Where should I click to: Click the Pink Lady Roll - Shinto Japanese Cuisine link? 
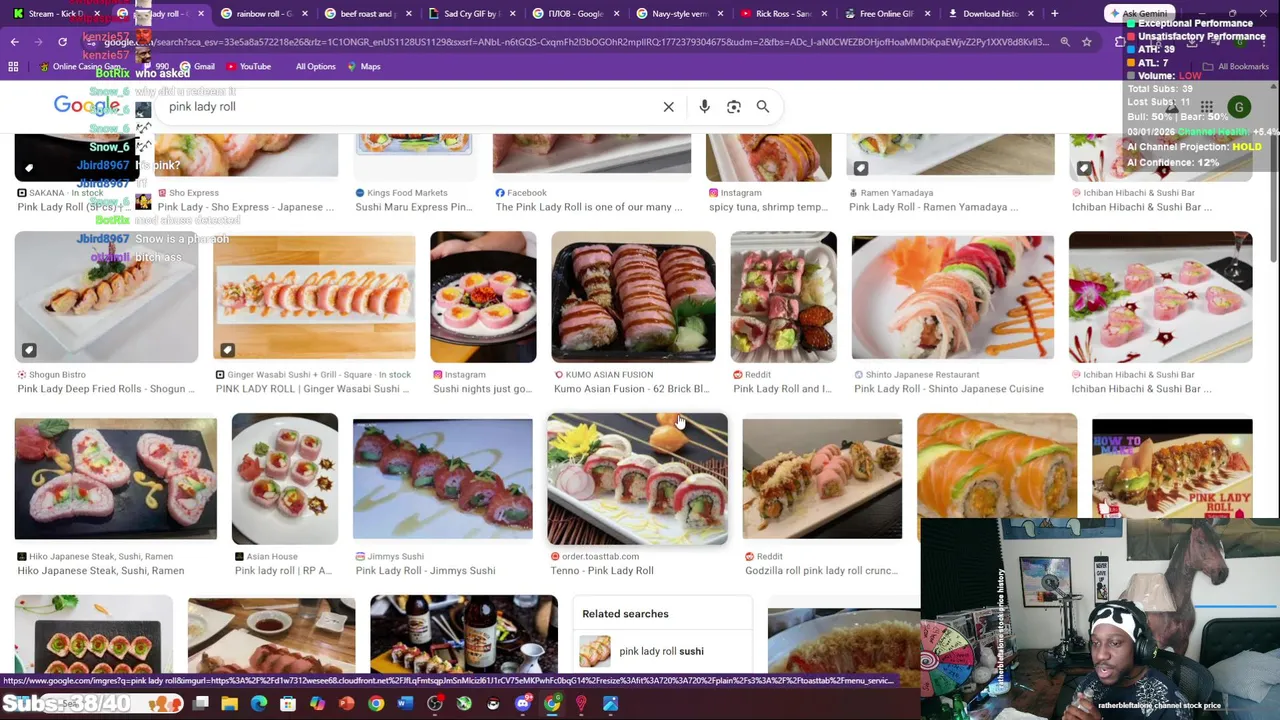[x=948, y=389]
